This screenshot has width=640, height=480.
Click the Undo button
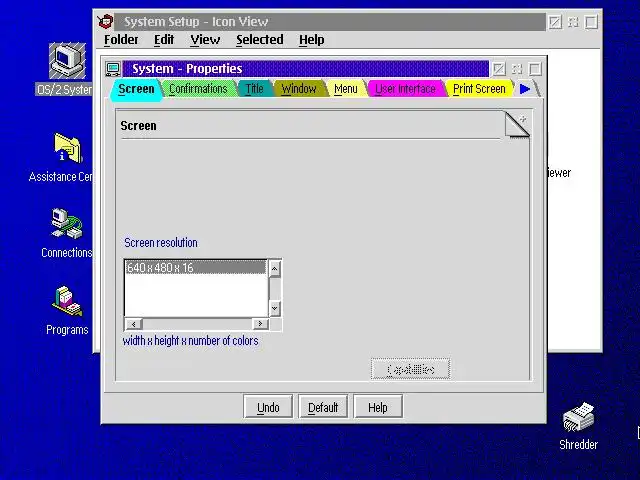tap(268, 407)
